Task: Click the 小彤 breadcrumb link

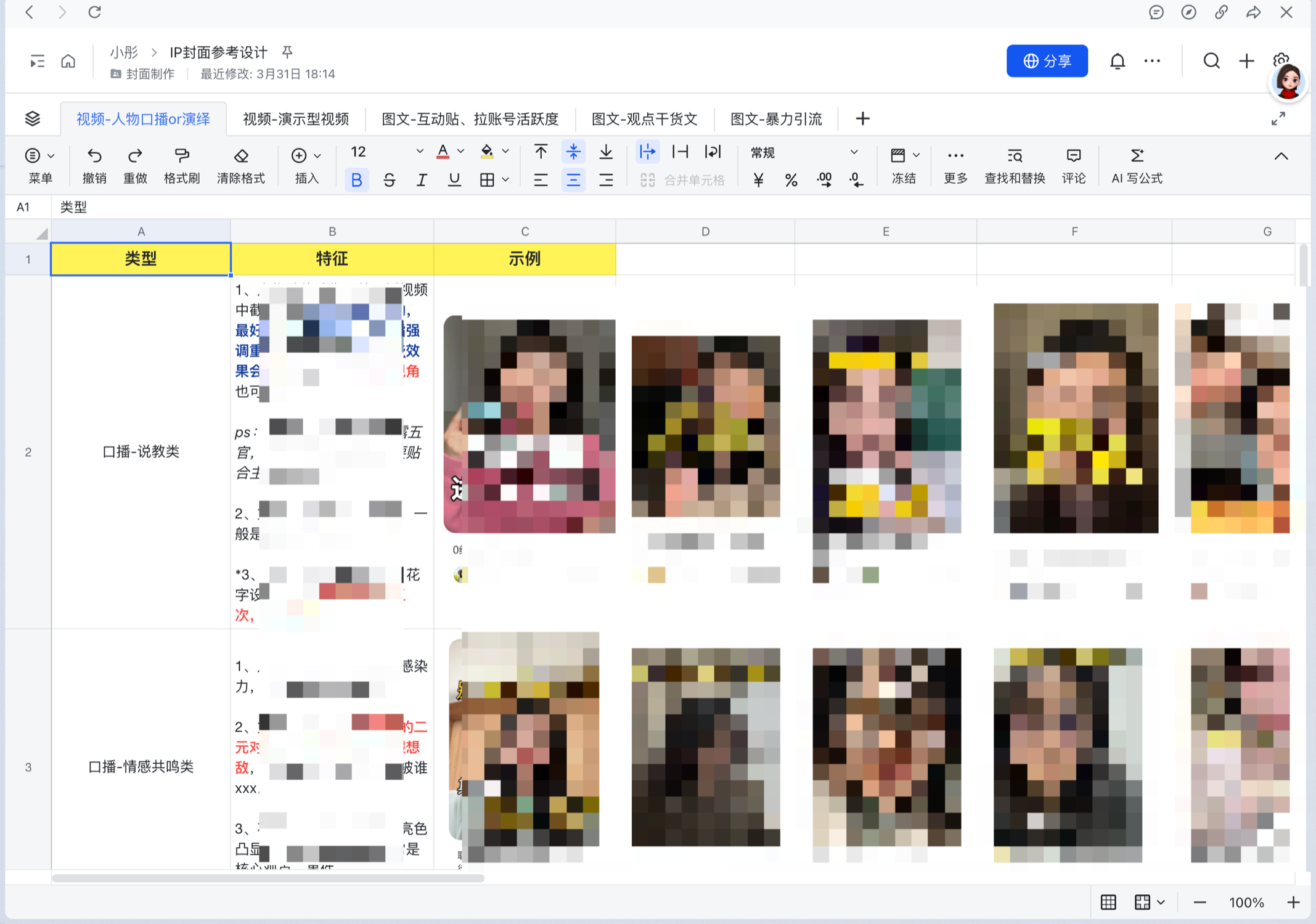Action: pos(124,52)
